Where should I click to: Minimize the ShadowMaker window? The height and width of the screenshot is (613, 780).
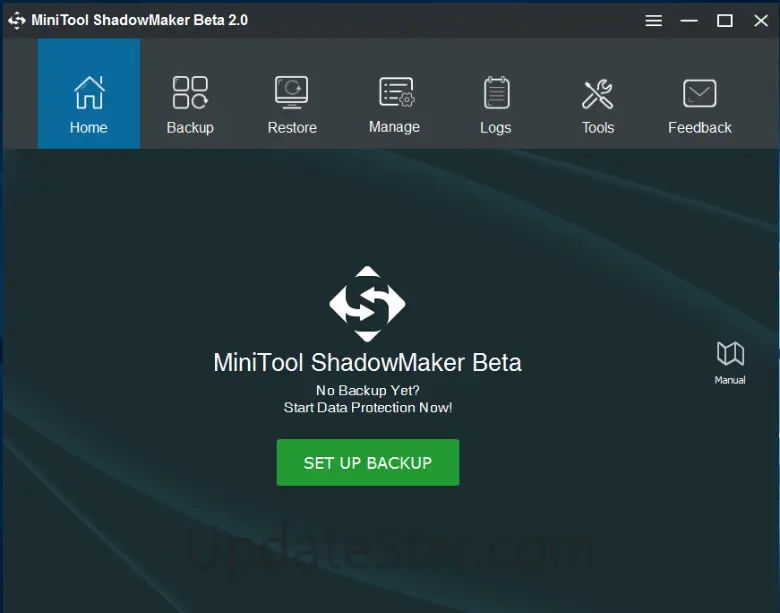pyautogui.click(x=689, y=20)
